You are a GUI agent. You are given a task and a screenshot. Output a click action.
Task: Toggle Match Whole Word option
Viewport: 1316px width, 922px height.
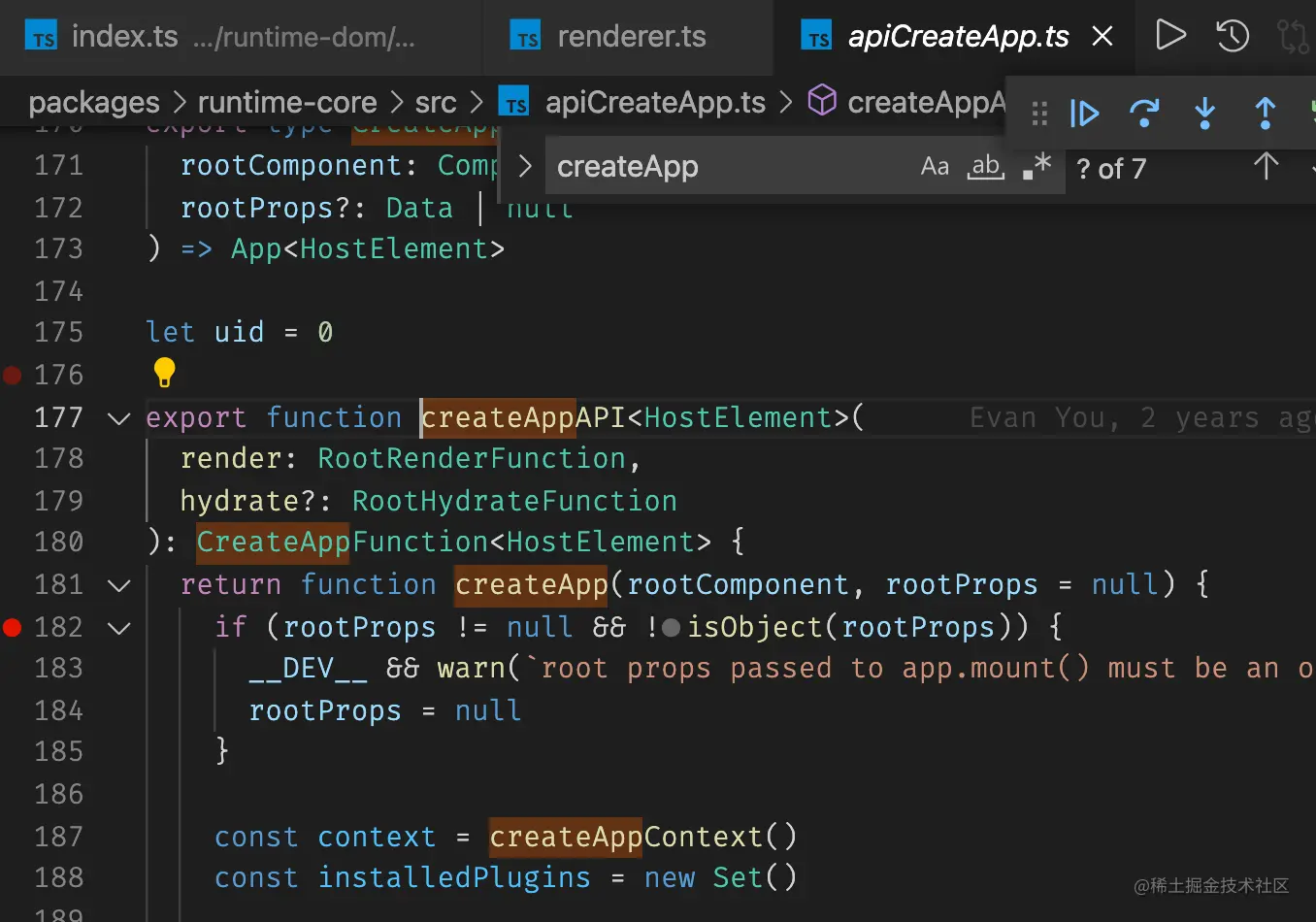pos(986,167)
